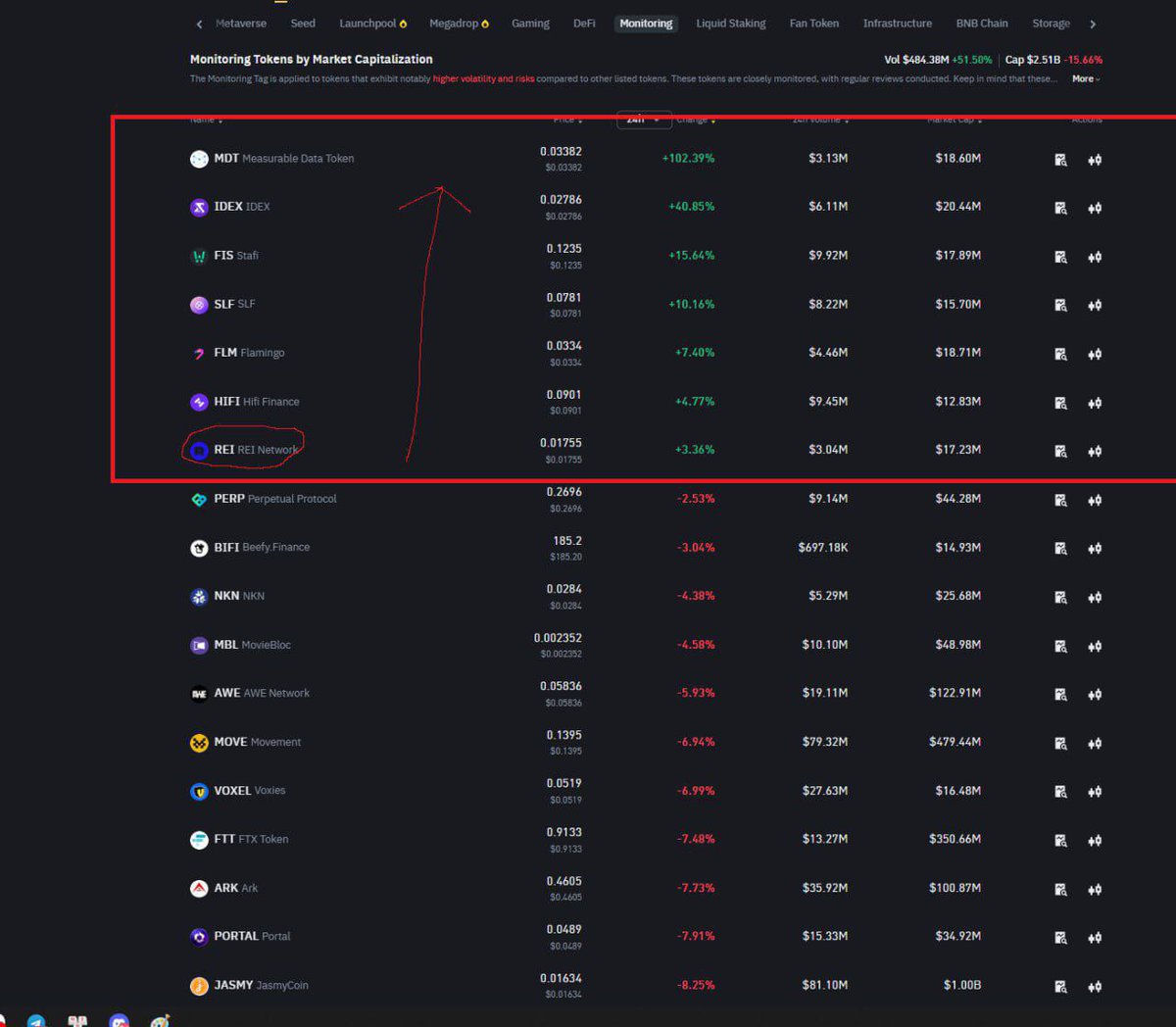Select the Monitoring tab
Screen dimensions: 1176x1027
(646, 24)
